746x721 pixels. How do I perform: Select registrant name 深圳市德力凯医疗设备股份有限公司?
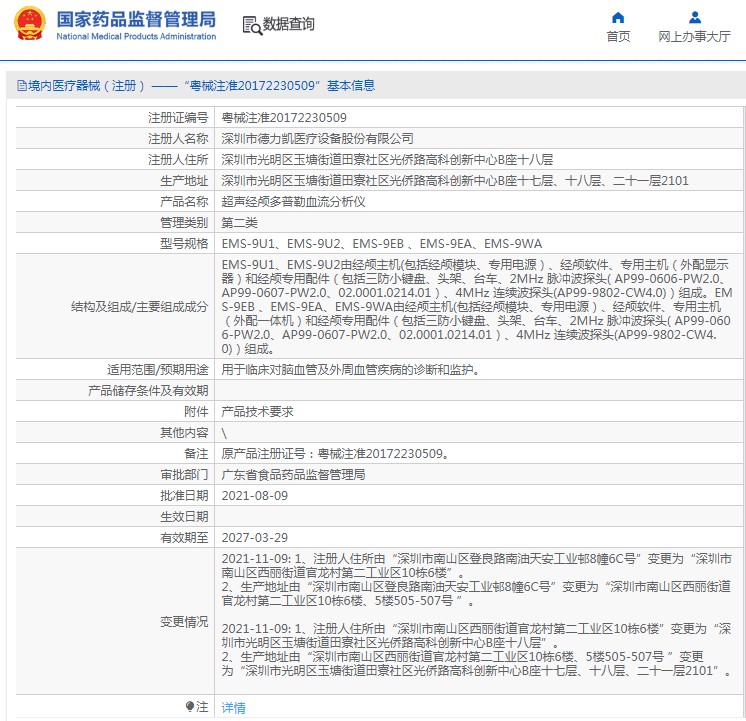coord(317,138)
